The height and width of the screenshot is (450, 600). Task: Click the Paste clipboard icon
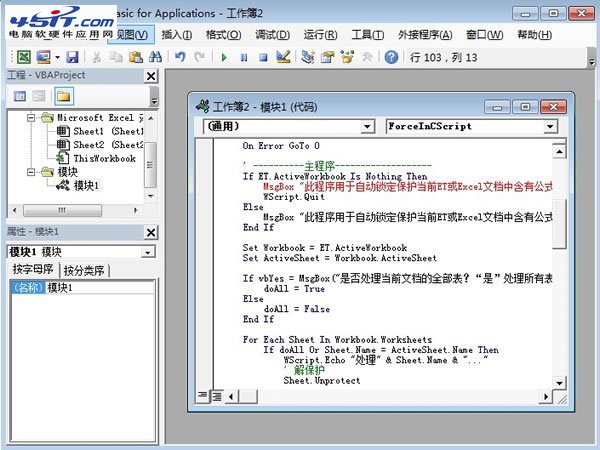(135, 57)
